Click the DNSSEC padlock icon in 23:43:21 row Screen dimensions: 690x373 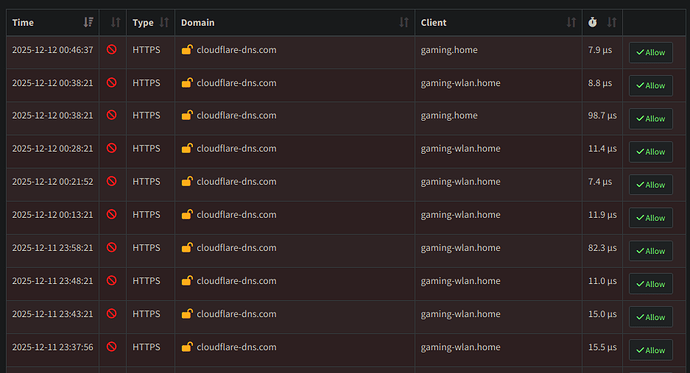(187, 313)
